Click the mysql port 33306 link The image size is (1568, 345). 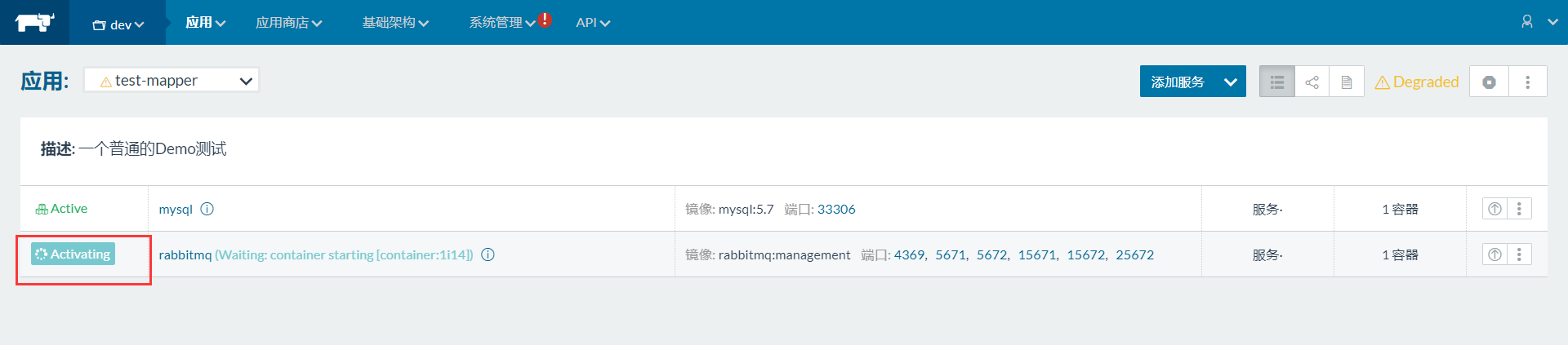836,209
